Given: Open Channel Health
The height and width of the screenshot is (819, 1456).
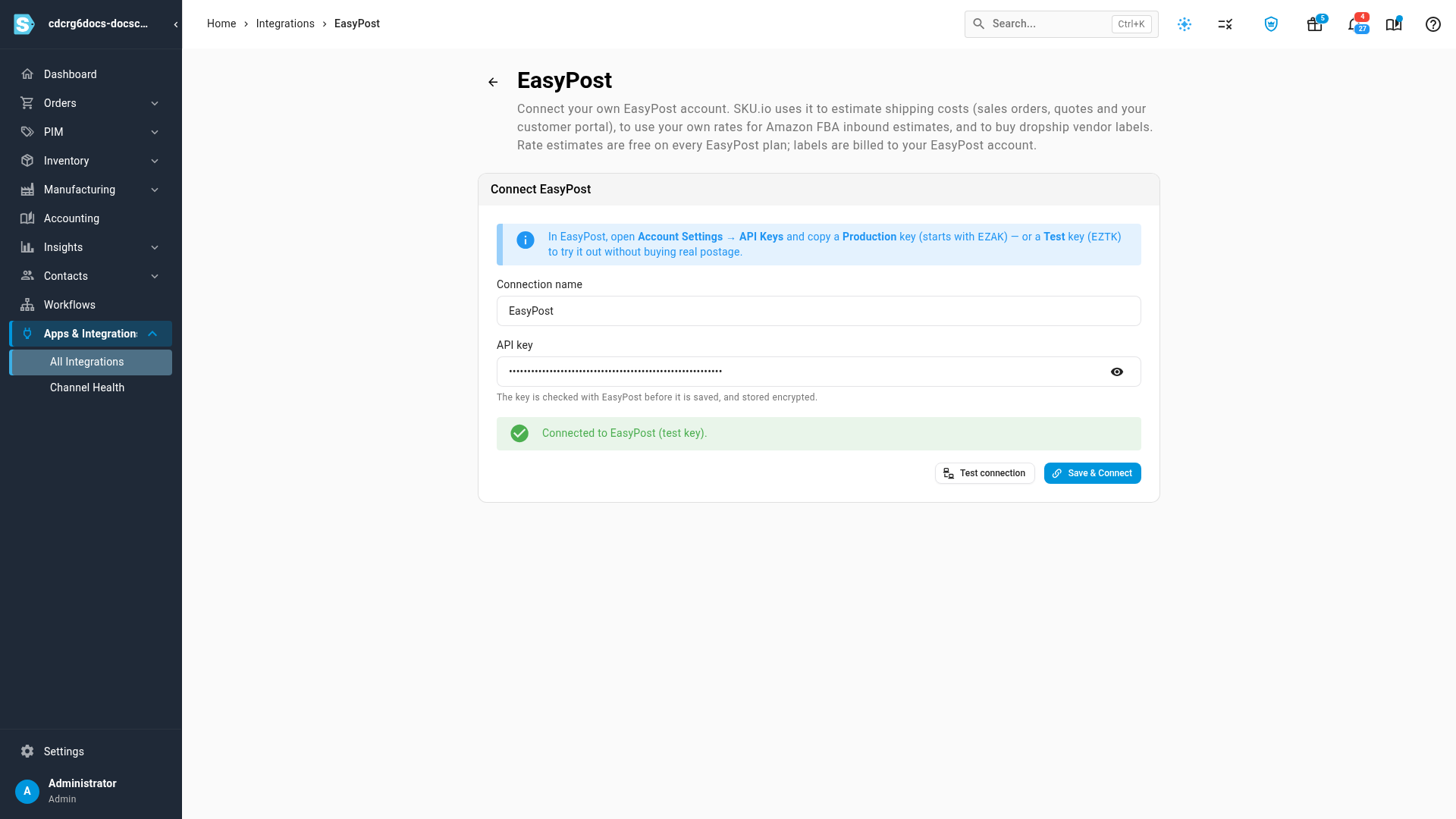Looking at the screenshot, I should coord(91,388).
